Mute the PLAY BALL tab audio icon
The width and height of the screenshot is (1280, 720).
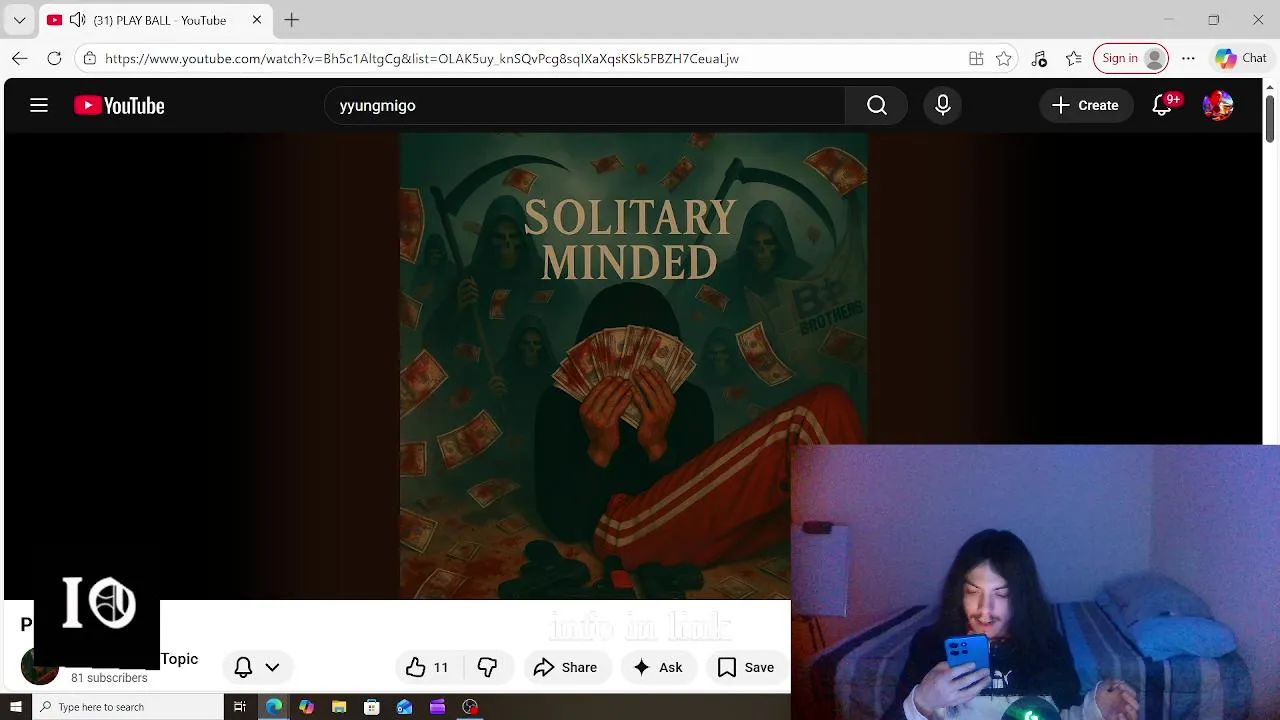[77, 20]
